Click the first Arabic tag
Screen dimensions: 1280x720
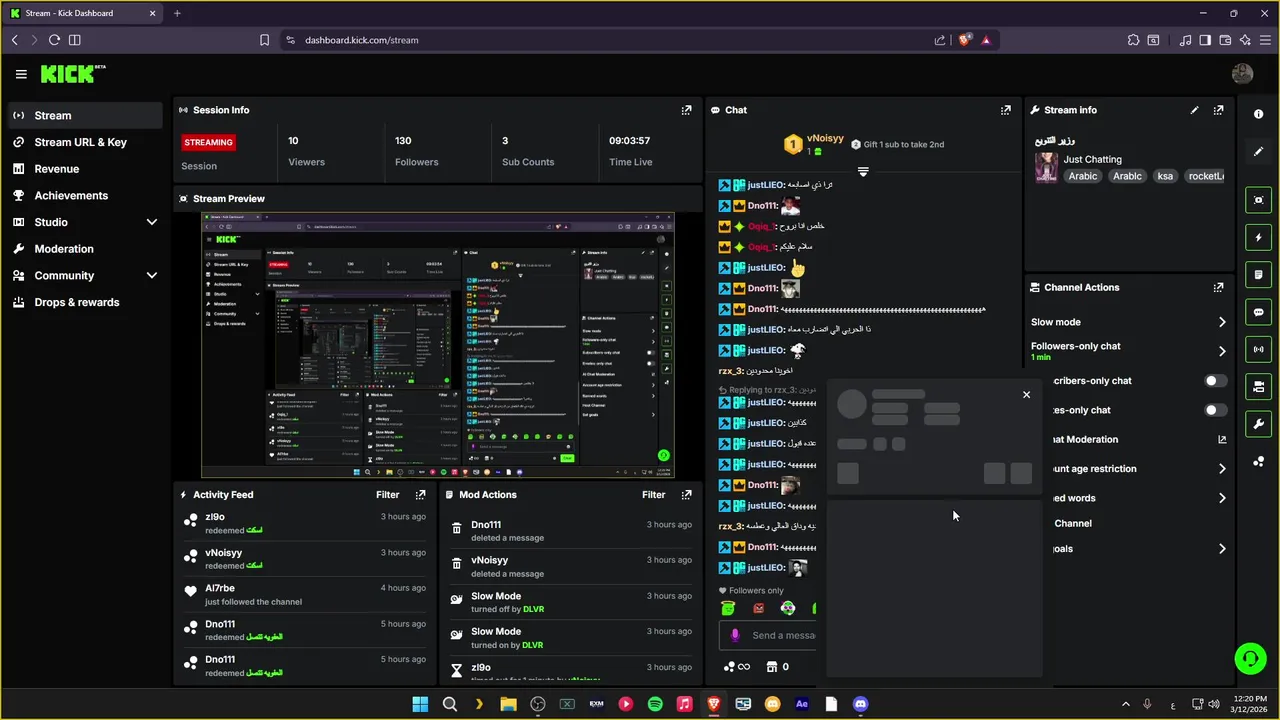click(1082, 176)
